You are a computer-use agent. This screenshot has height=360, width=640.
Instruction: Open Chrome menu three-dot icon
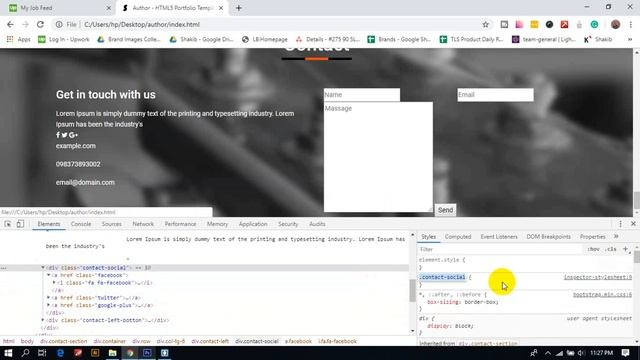coord(631,24)
